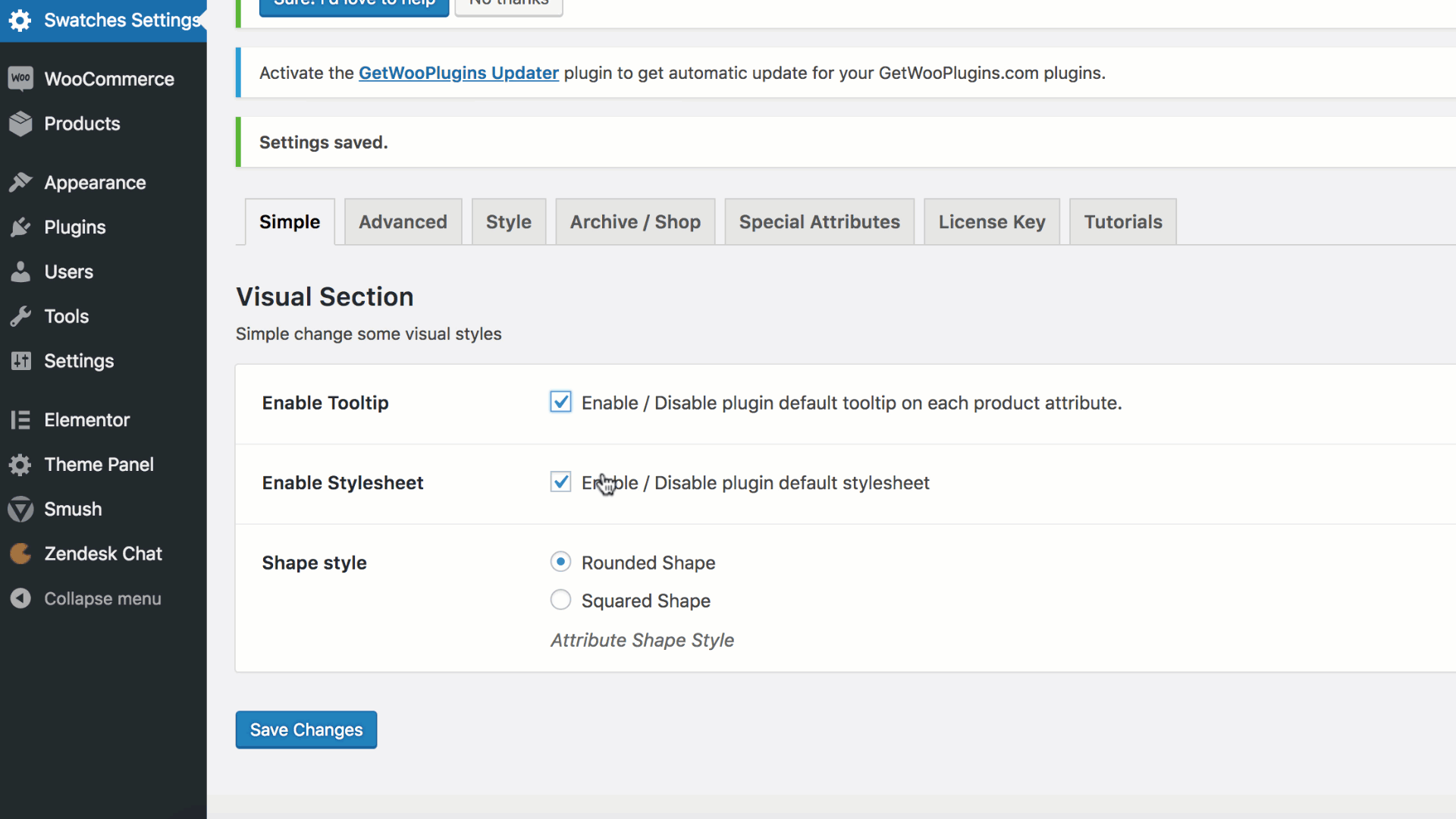
Task: Select the Squared Shape radio option
Action: [x=560, y=601]
